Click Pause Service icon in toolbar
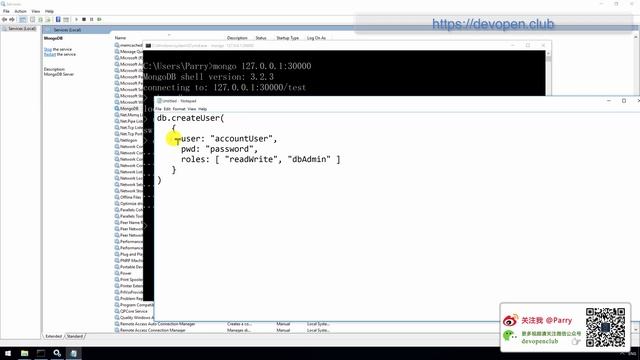The height and width of the screenshot is (360, 640). pos(91,20)
